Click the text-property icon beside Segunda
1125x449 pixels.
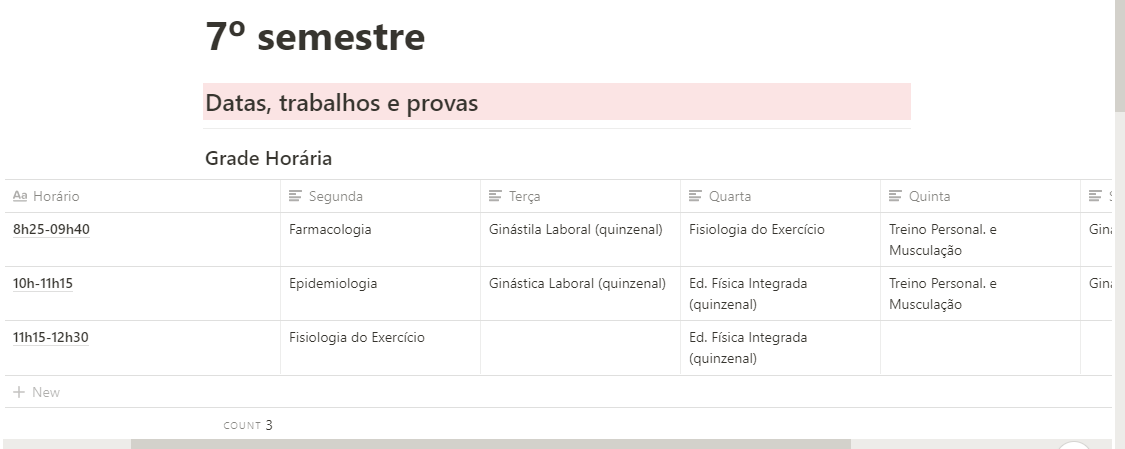(295, 196)
